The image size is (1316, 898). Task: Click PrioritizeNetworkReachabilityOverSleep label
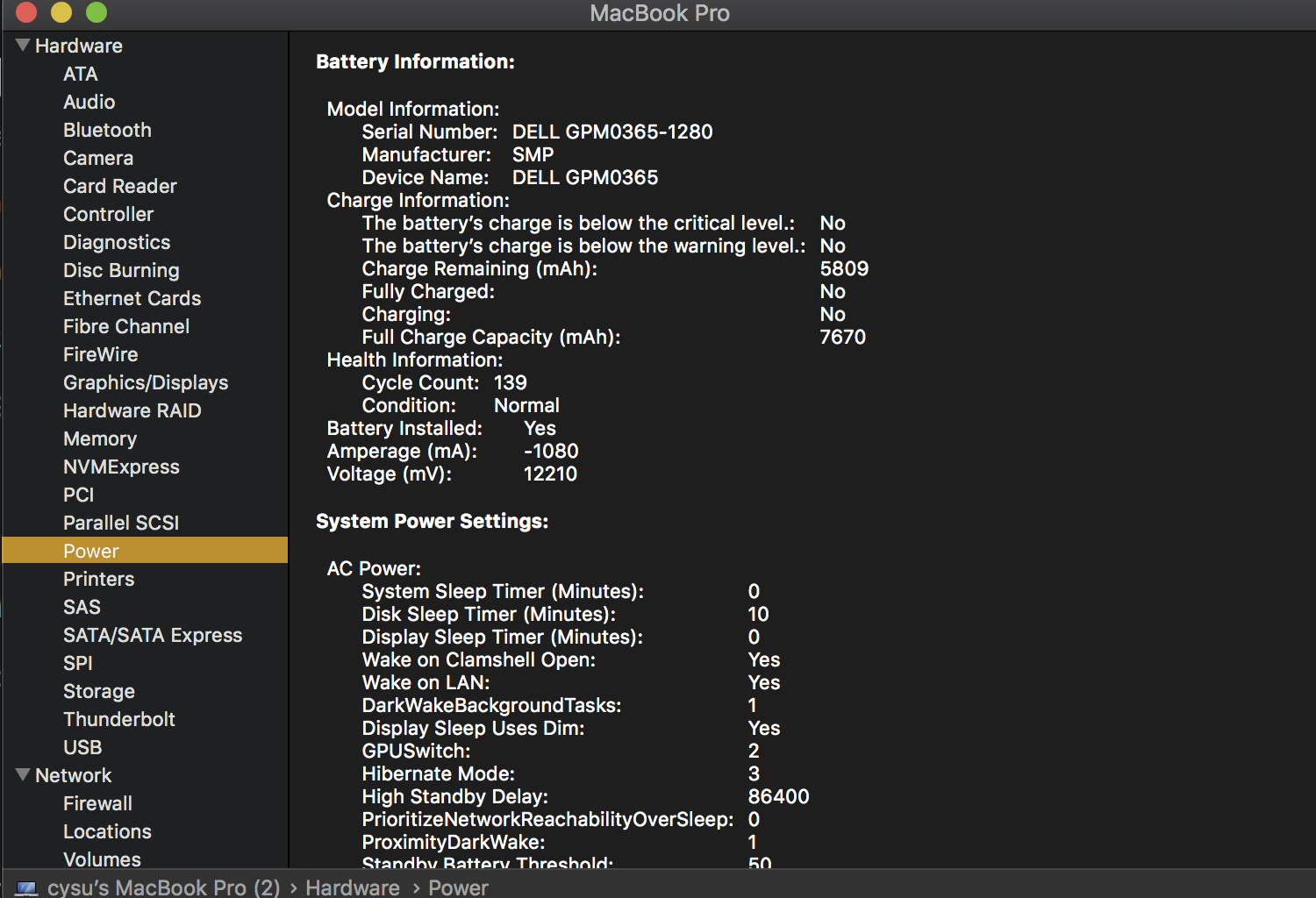(547, 819)
